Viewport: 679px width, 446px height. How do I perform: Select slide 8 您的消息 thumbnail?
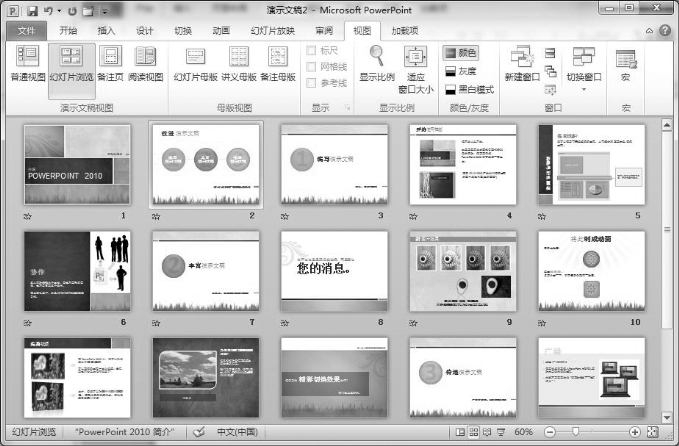point(334,271)
